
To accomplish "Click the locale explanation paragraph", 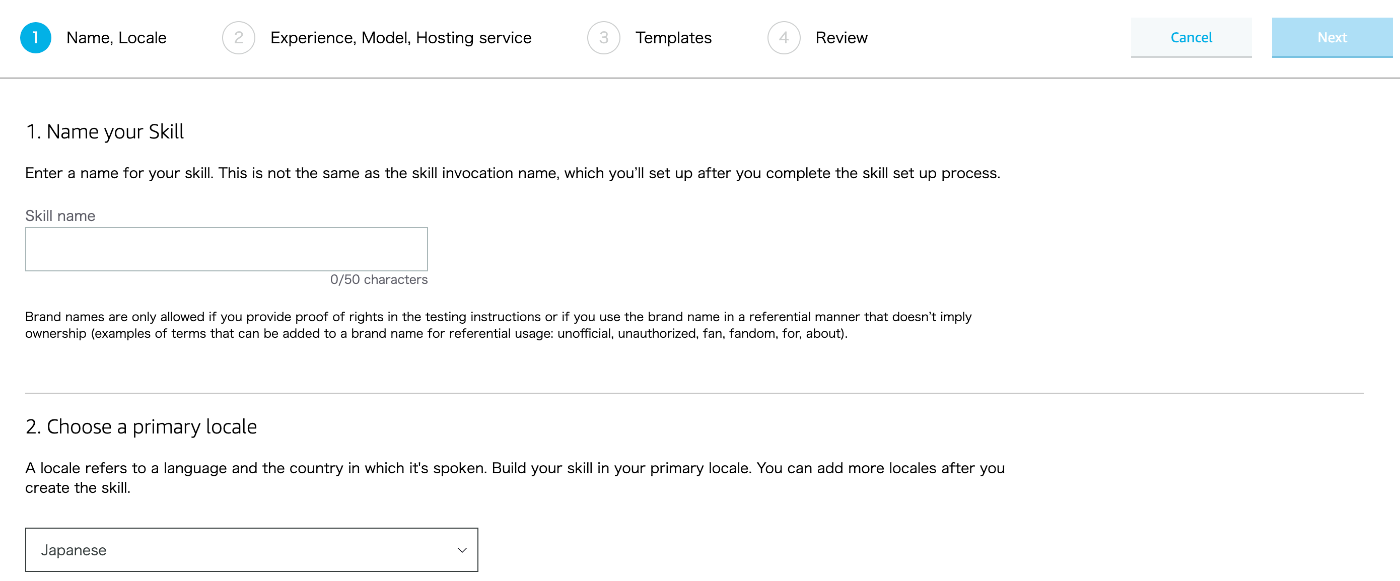I will click(515, 478).
